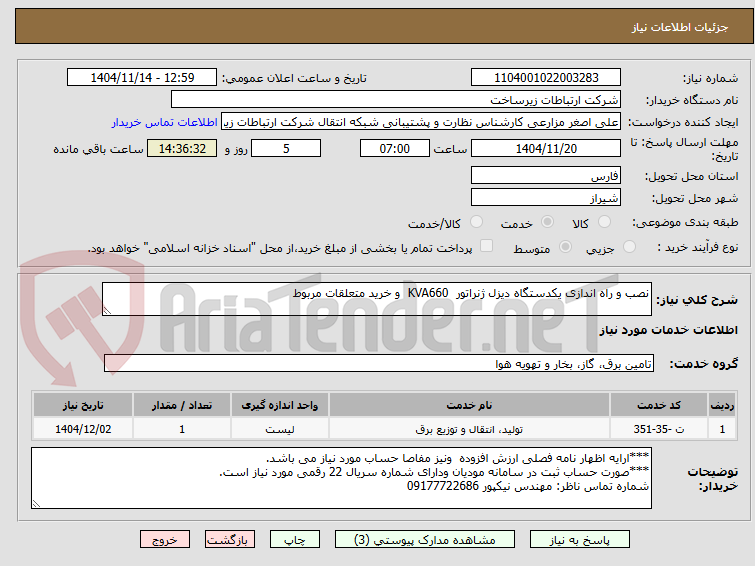Click the 'پاسخ به نیاز' button

click(580, 540)
